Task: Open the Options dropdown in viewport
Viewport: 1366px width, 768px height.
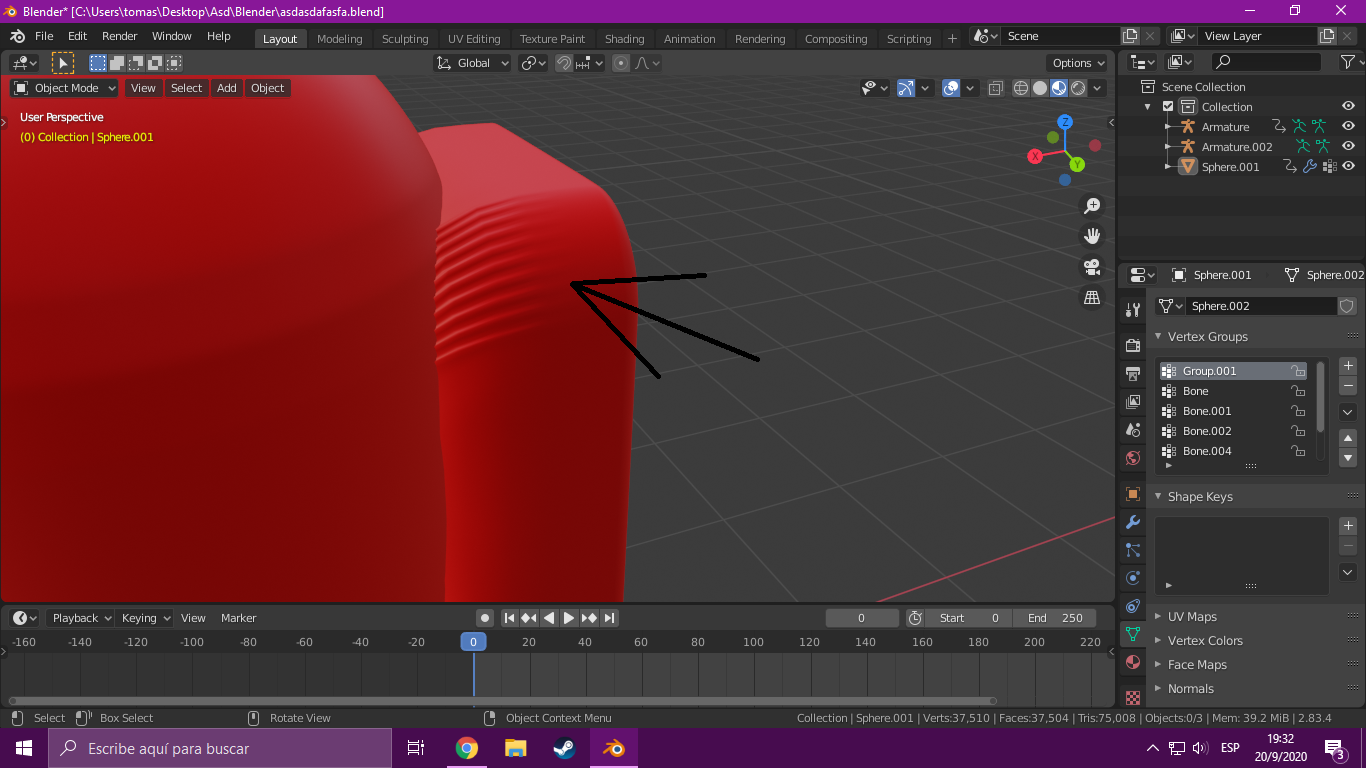Action: [1079, 63]
